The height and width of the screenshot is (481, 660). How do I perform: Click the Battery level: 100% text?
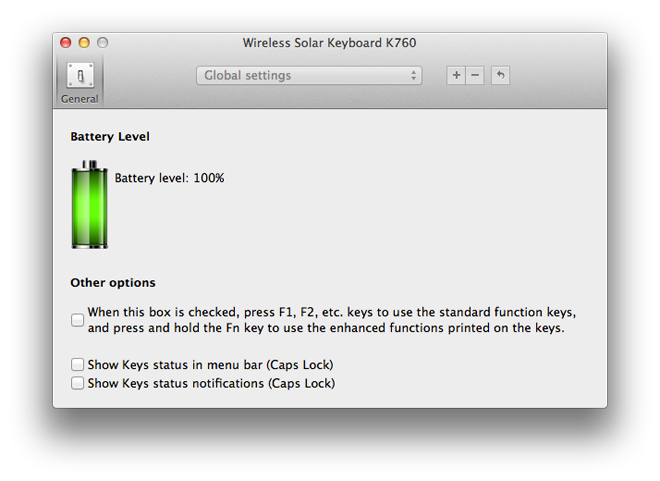tap(169, 178)
